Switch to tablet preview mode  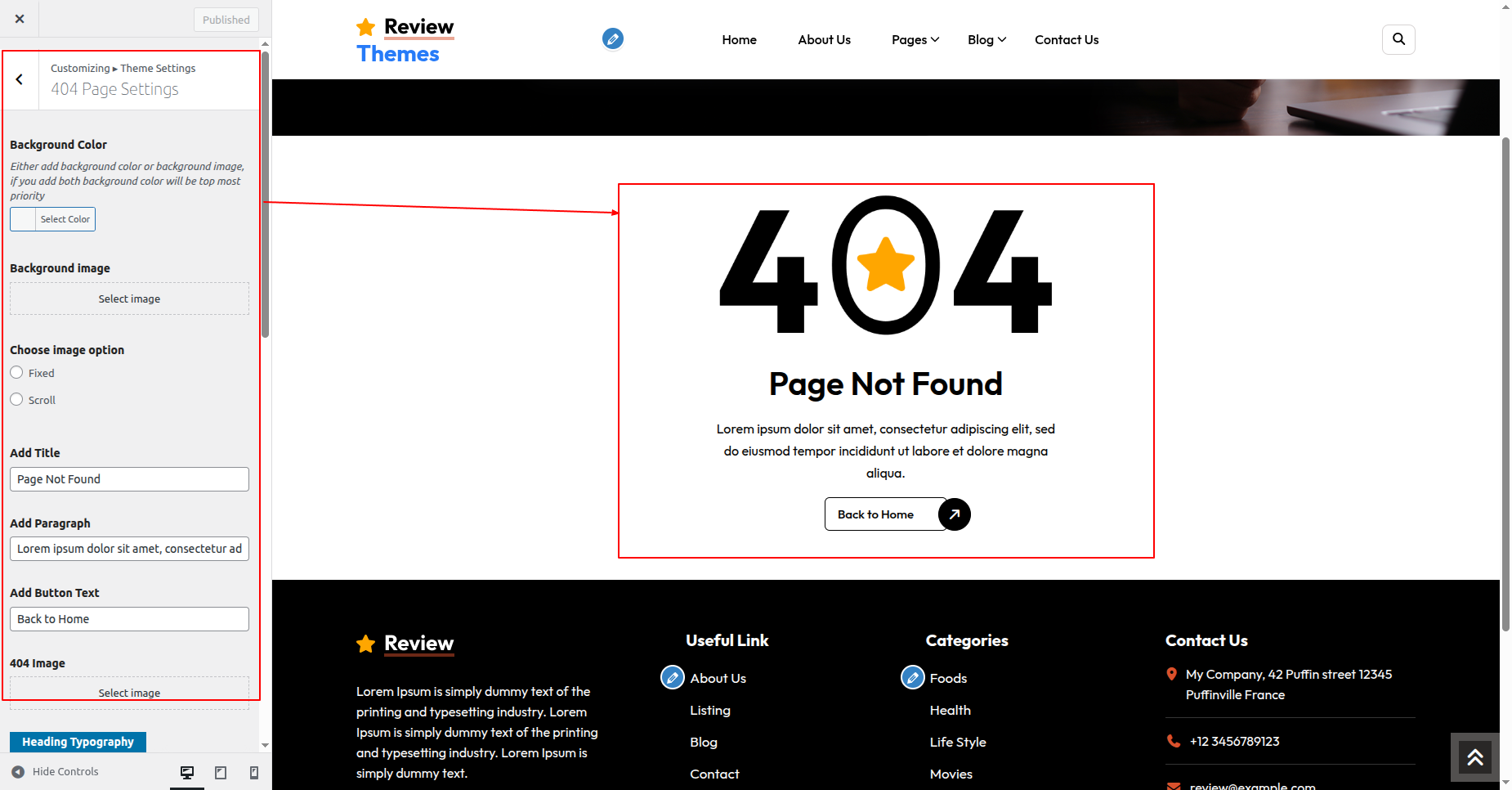tap(221, 772)
